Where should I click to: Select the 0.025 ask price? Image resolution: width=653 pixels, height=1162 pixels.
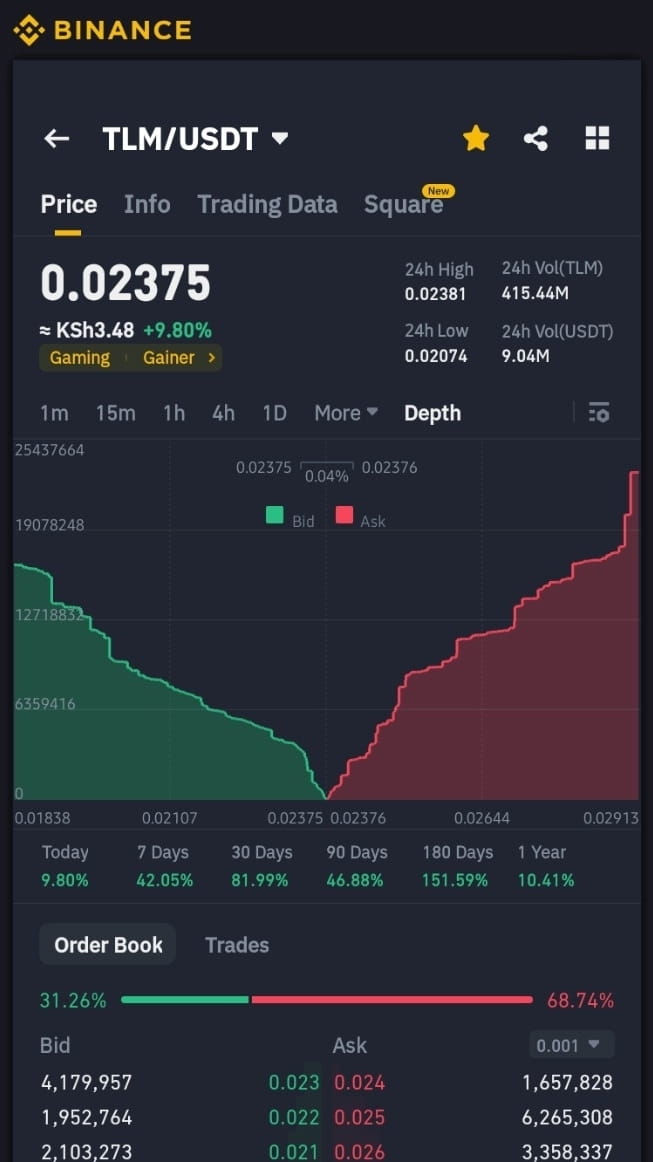click(x=359, y=1117)
